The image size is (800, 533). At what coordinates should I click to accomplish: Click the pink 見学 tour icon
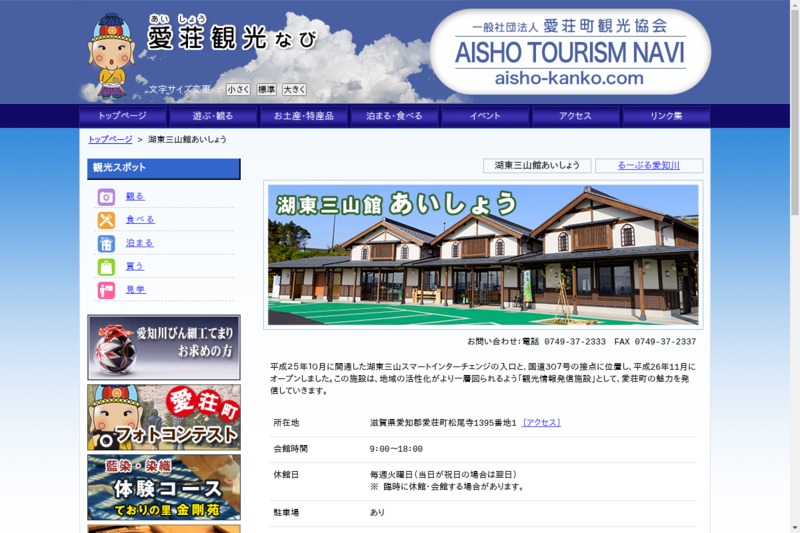tap(106, 290)
